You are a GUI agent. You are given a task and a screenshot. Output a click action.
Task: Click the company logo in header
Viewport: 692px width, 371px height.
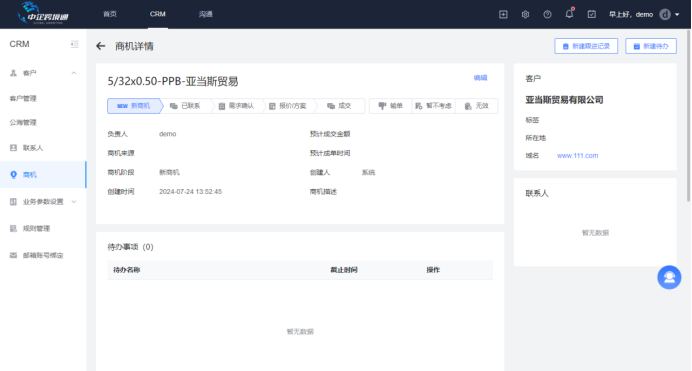point(43,13)
